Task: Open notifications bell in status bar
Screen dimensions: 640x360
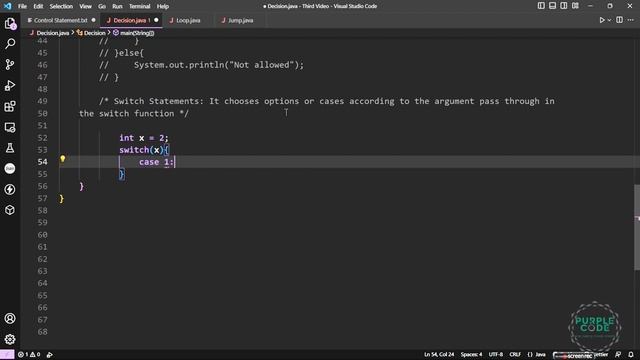Action: click(x=631, y=354)
